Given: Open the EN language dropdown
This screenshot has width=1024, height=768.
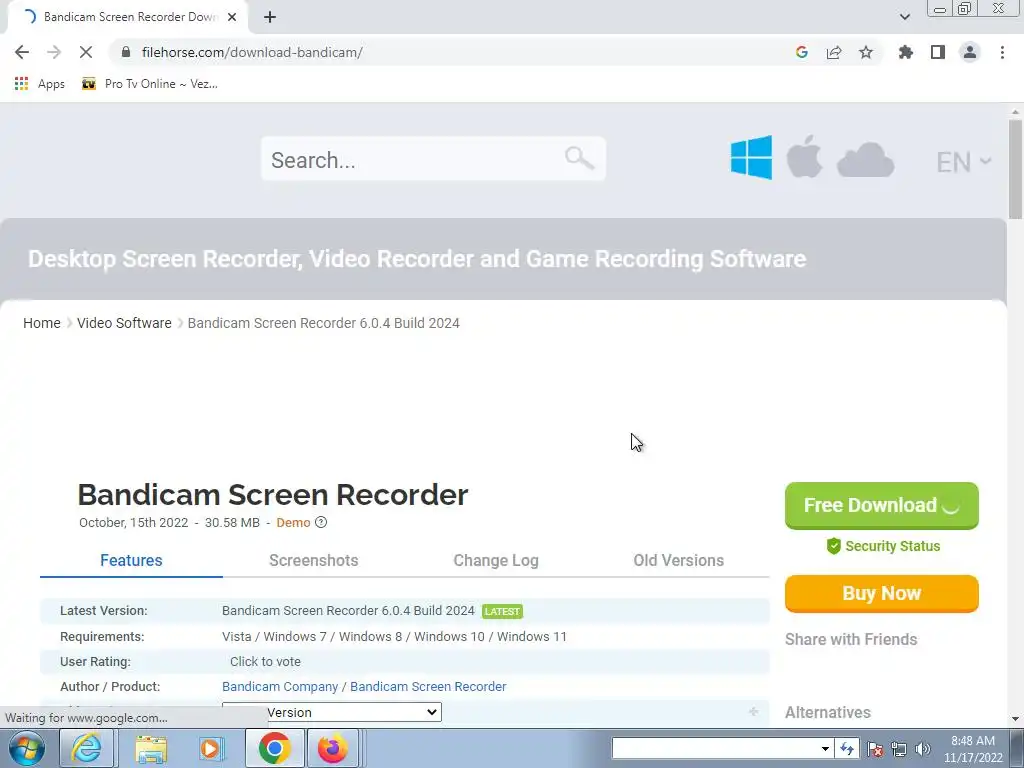Looking at the screenshot, I should click(963, 162).
